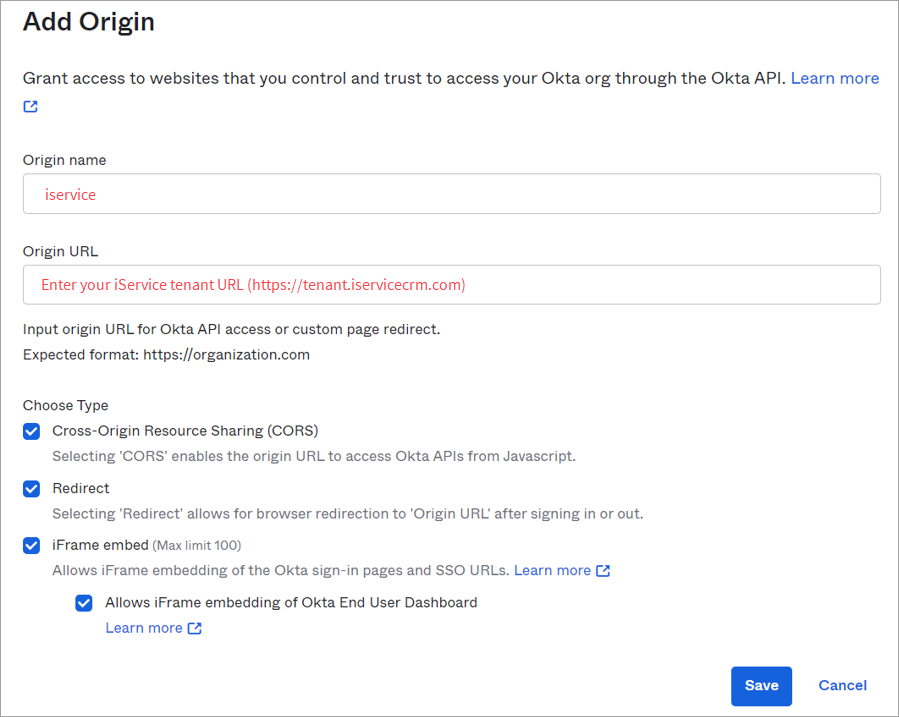
Task: Uncheck Cross-Origin Resource Sharing (CORS) checkbox
Action: pyautogui.click(x=32, y=431)
